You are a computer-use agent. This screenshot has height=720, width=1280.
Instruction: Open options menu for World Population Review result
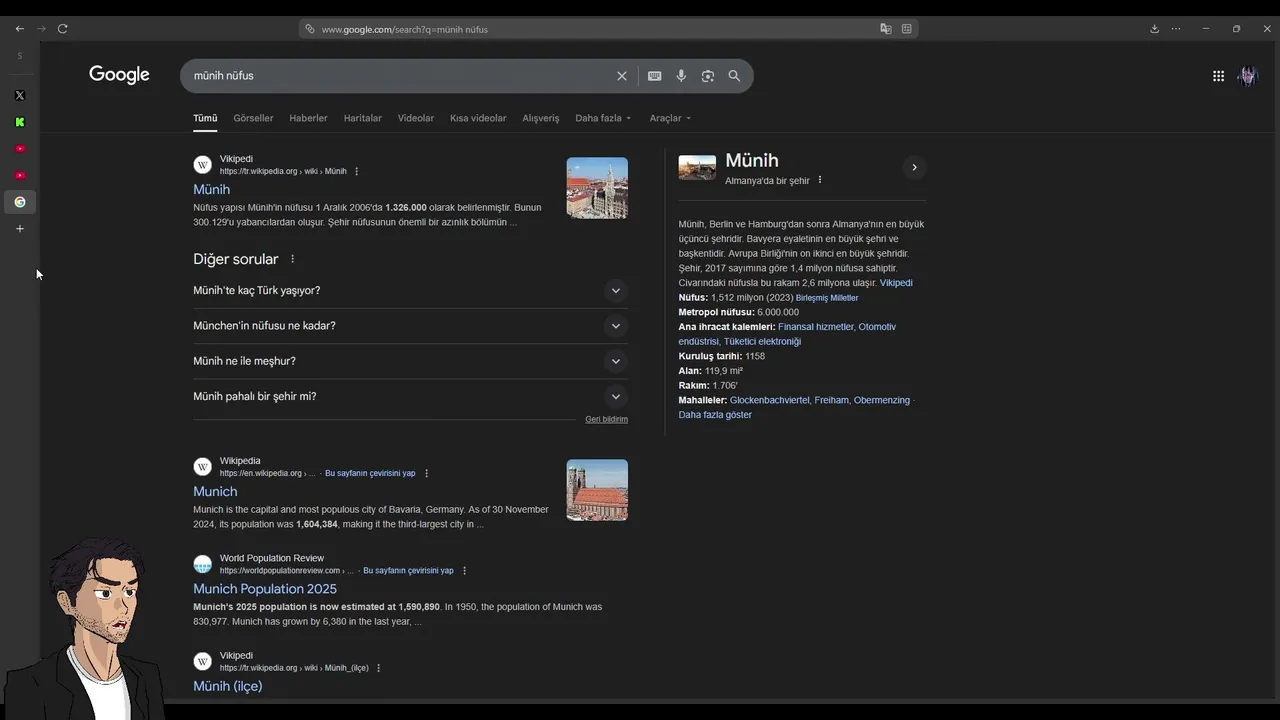pos(465,571)
